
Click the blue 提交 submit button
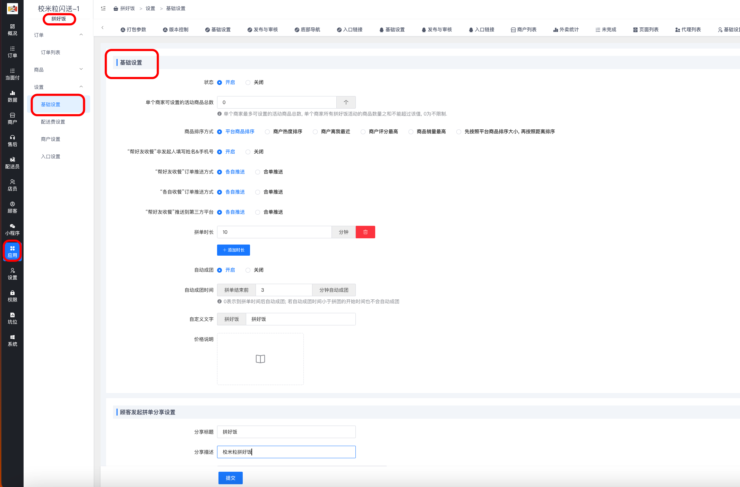coord(230,477)
